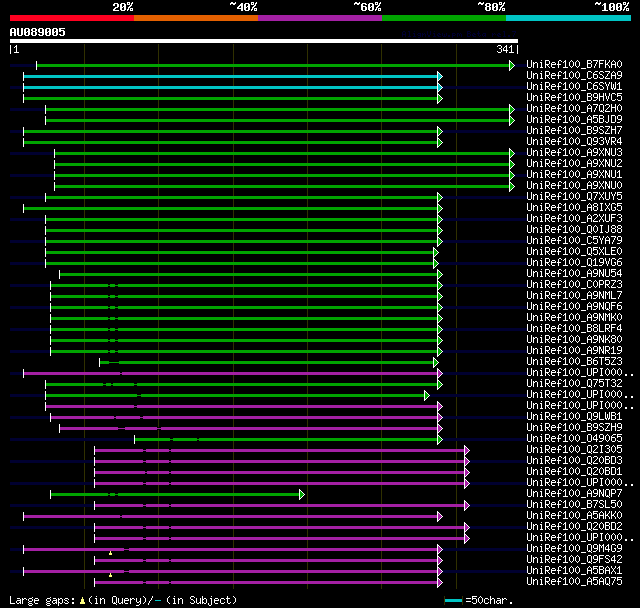Pick the UniRef100_B6T5Z3 entry
This screenshot has height=608, width=640.
[574, 362]
